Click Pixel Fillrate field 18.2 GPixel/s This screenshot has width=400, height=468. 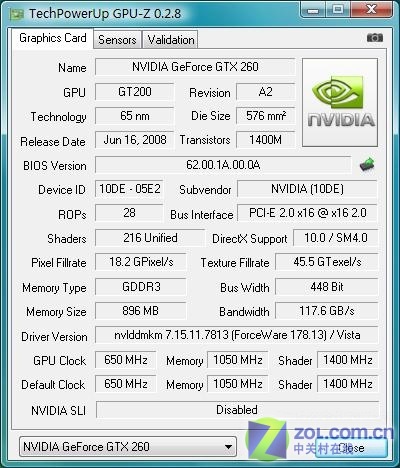click(141, 262)
